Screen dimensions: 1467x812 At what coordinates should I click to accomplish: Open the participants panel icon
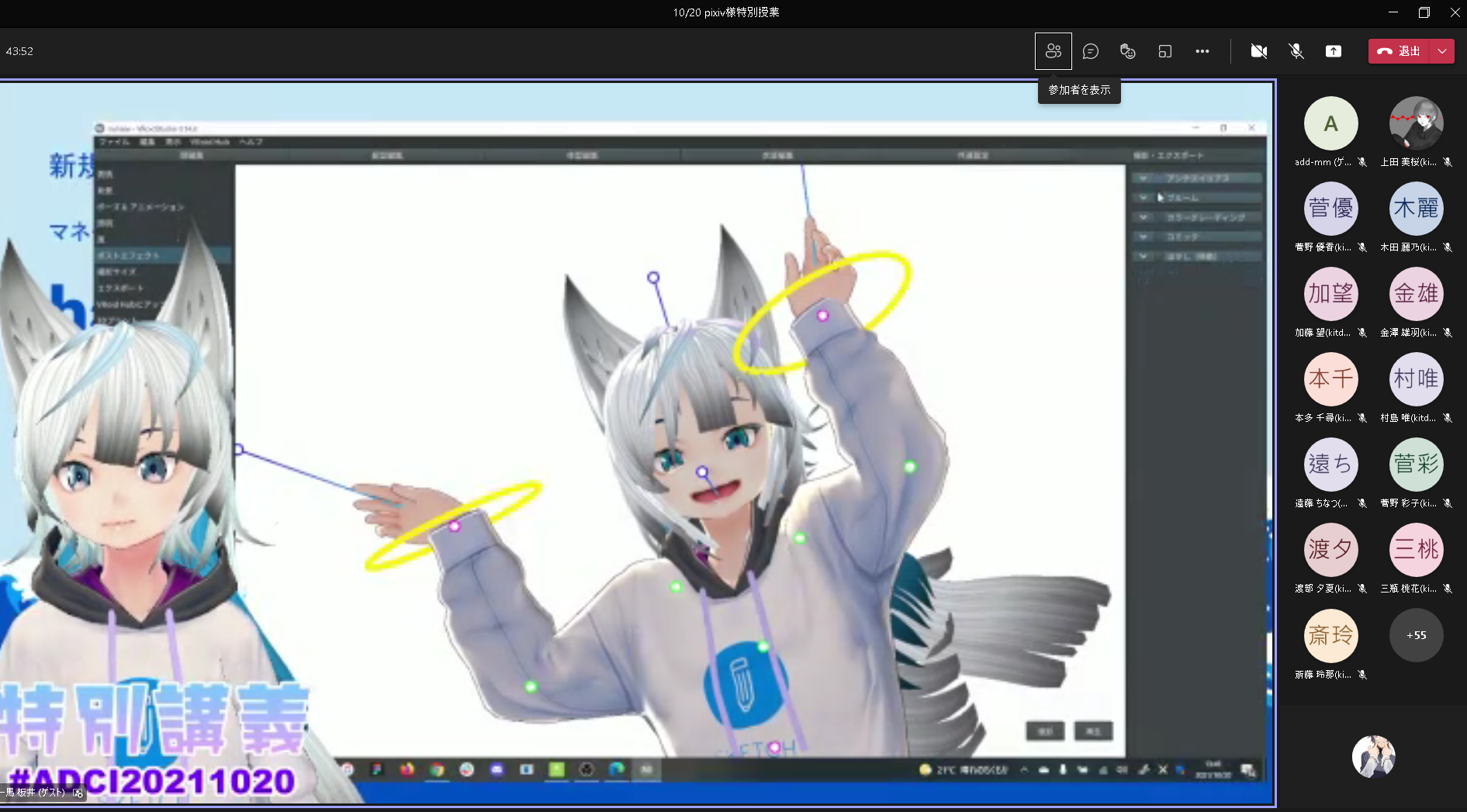coord(1053,51)
